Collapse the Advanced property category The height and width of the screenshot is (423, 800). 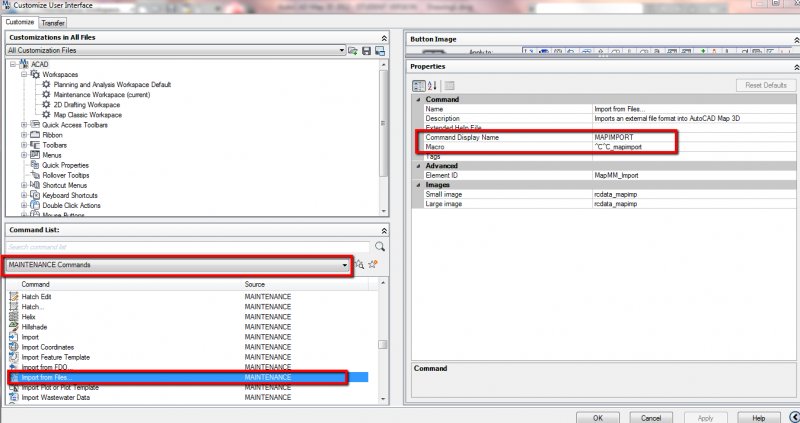[418, 166]
